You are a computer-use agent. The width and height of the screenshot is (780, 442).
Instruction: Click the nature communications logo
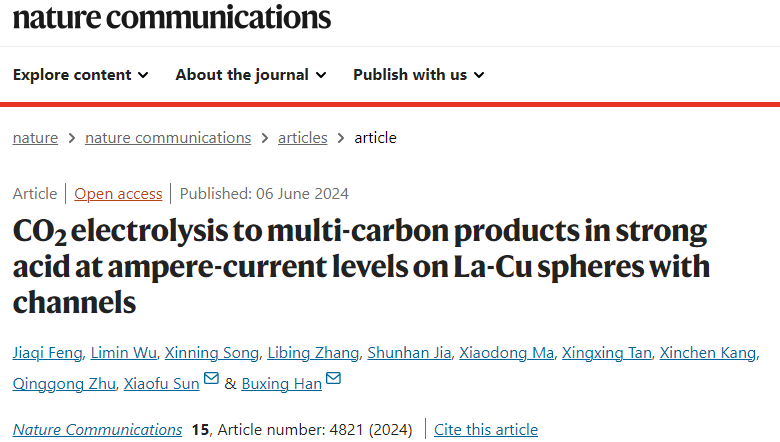tap(172, 17)
